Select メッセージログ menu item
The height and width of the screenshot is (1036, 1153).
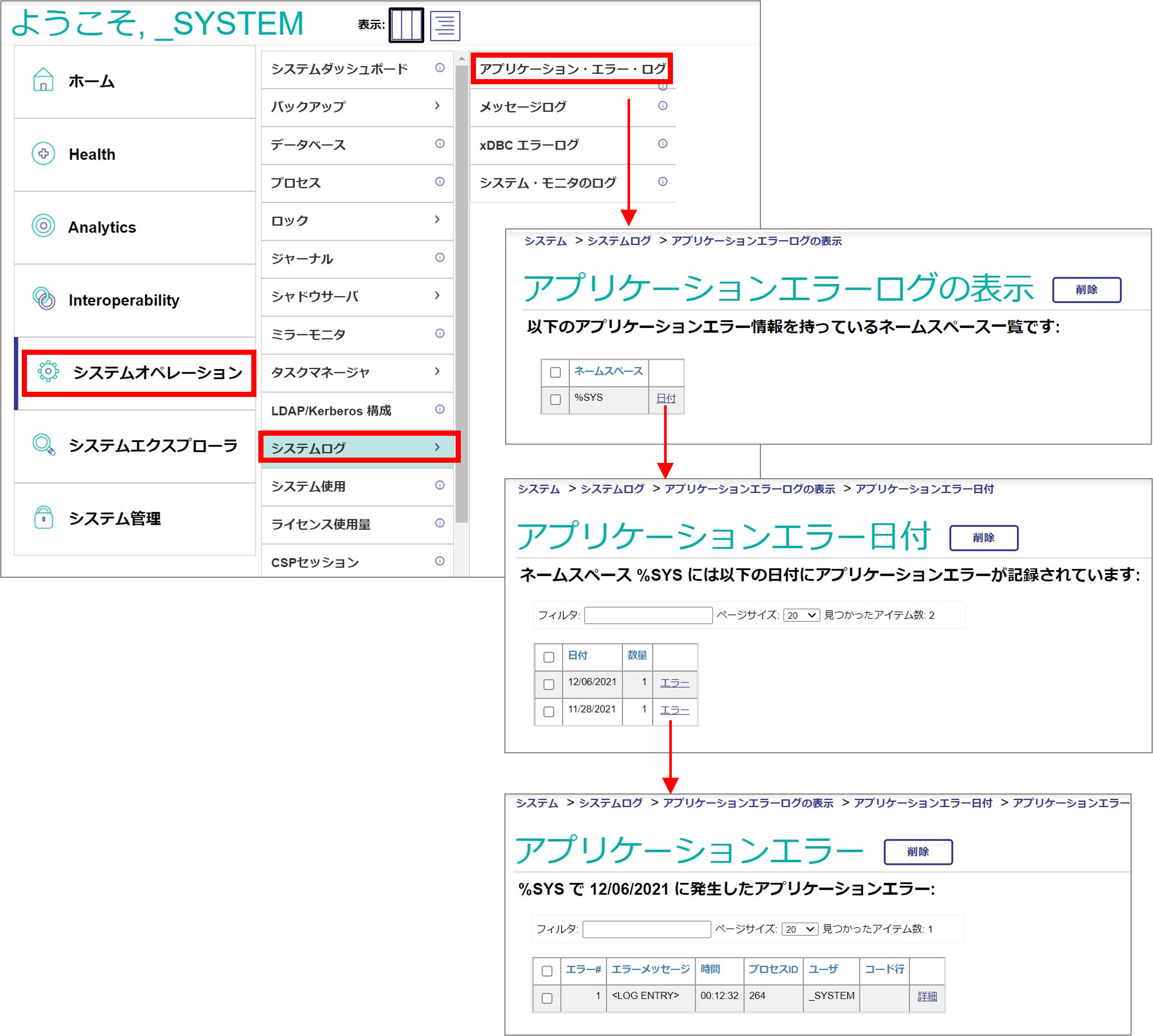[523, 106]
